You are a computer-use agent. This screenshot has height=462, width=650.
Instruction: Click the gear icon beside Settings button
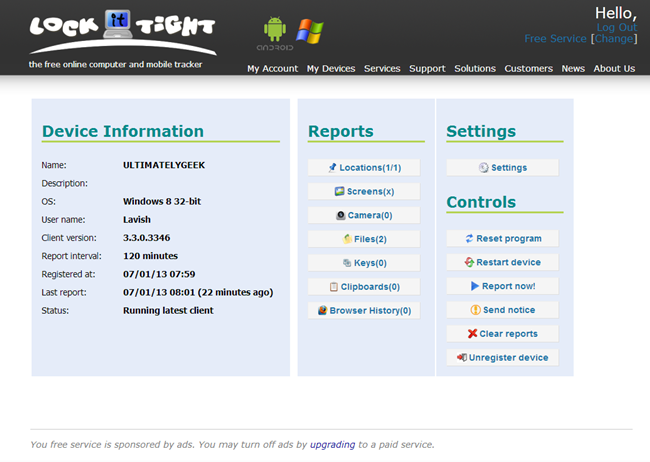pos(484,168)
